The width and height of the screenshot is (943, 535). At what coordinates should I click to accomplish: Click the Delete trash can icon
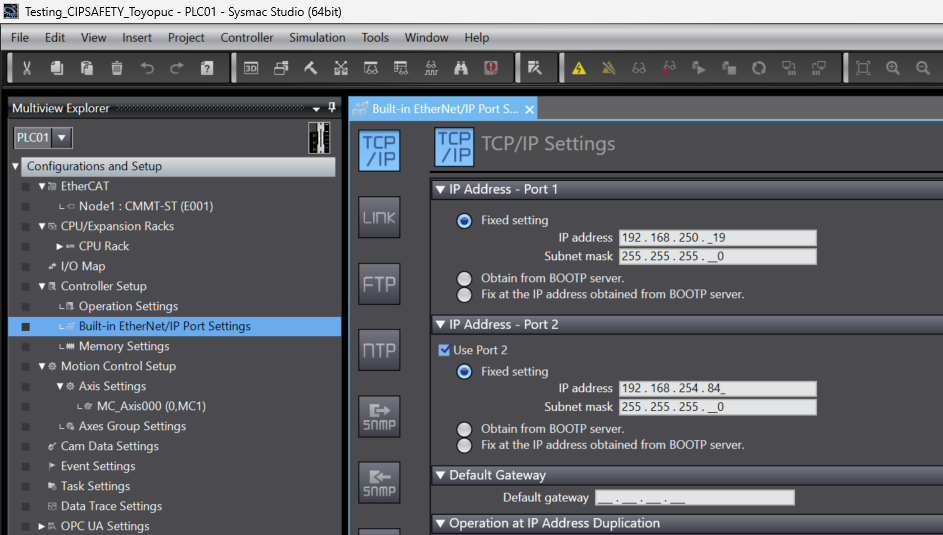[x=117, y=68]
